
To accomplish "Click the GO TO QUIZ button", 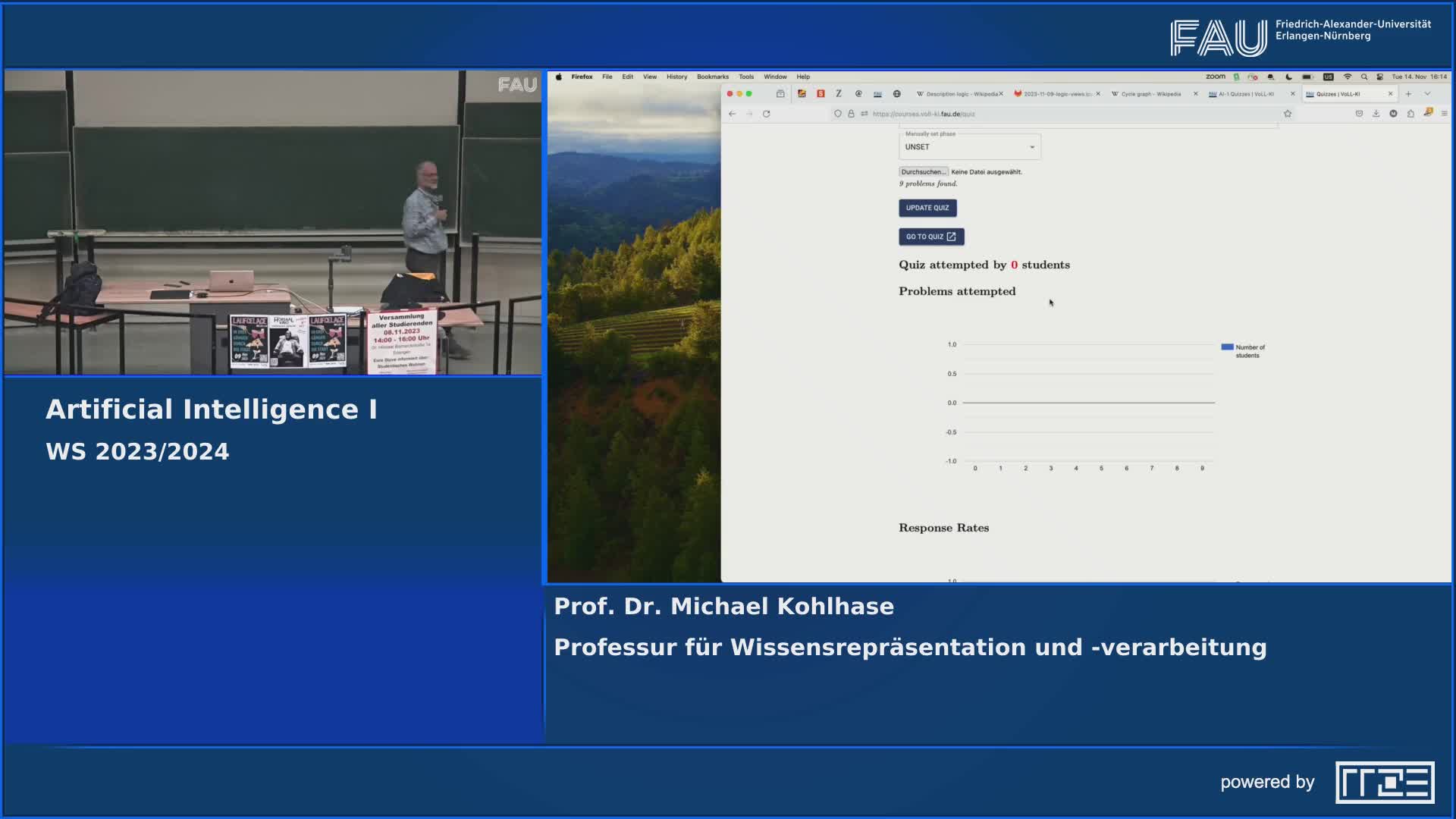I will [x=931, y=237].
